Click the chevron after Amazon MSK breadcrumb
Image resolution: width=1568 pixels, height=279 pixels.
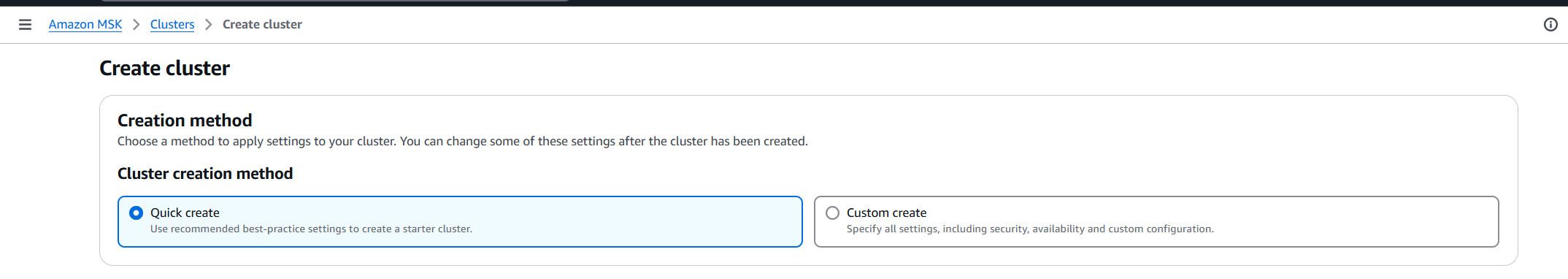pyautogui.click(x=136, y=25)
